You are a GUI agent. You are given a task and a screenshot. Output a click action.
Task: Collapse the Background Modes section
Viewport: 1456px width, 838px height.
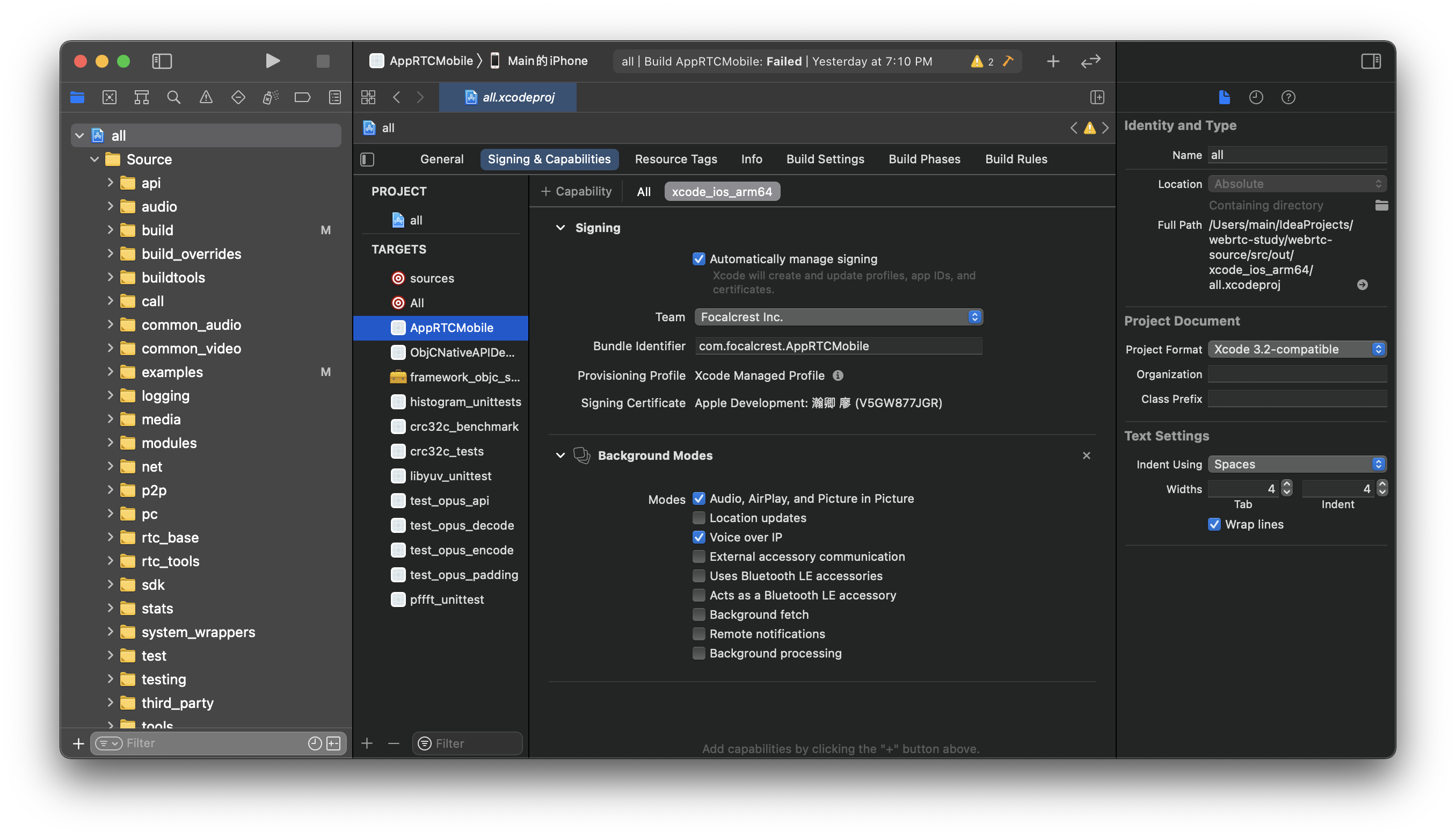tap(560, 456)
